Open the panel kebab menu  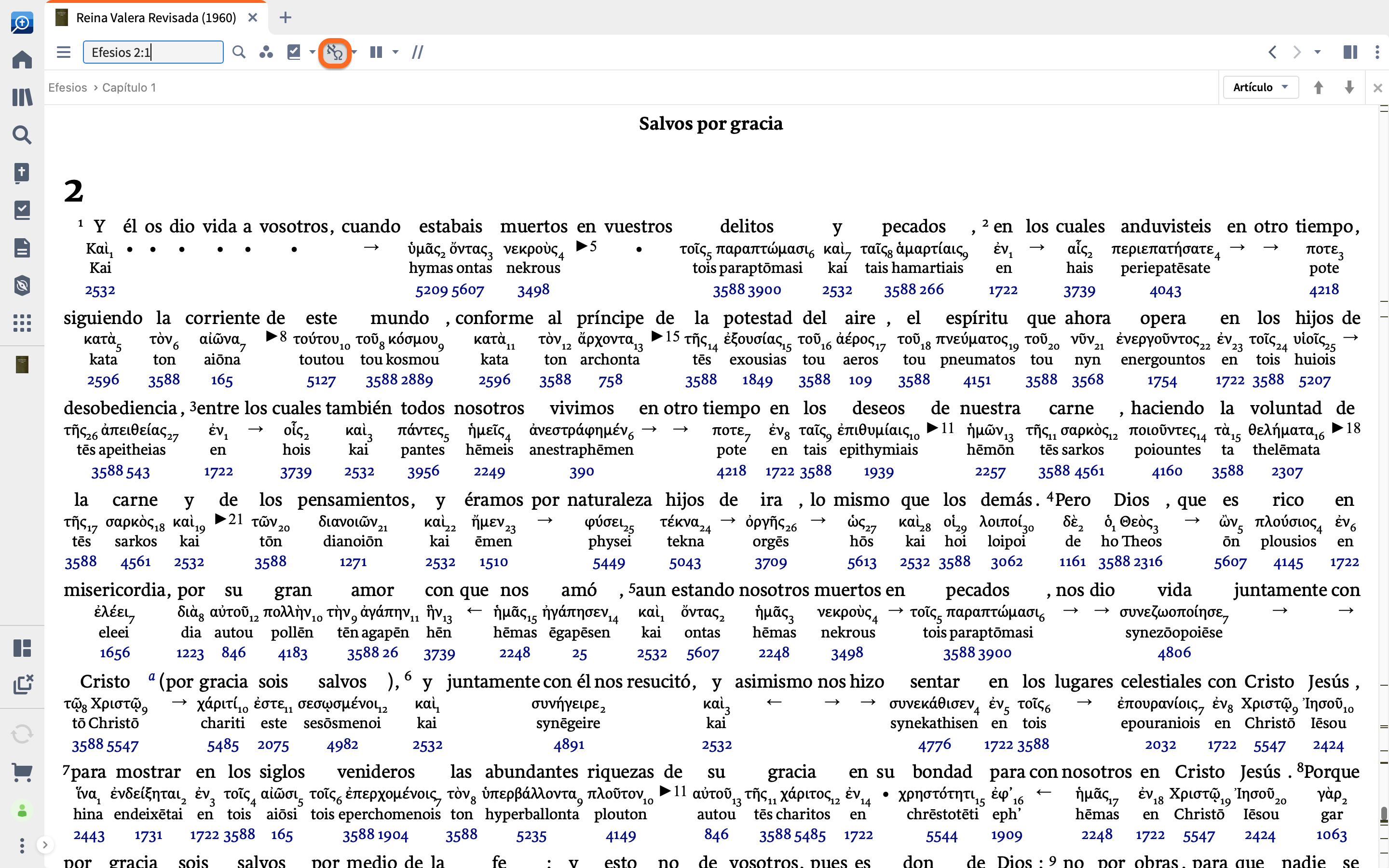pyautogui.click(x=1377, y=52)
